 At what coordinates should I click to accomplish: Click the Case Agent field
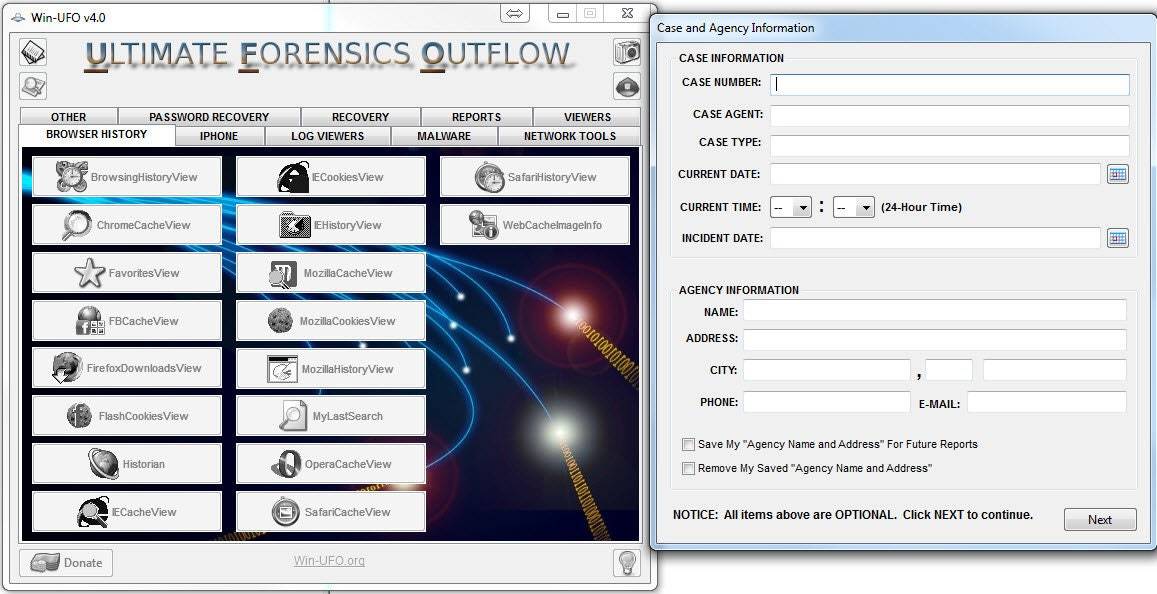click(x=950, y=115)
